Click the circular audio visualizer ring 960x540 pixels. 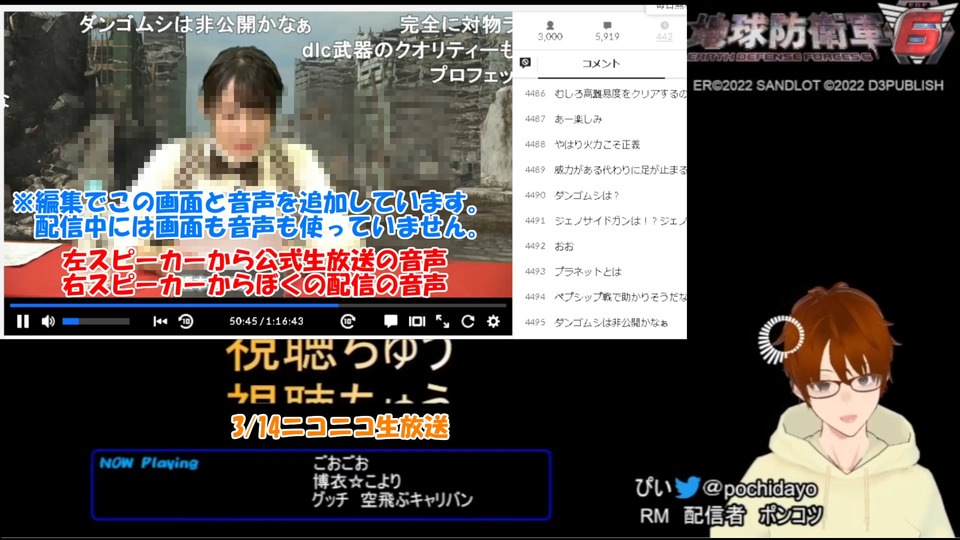tap(781, 339)
